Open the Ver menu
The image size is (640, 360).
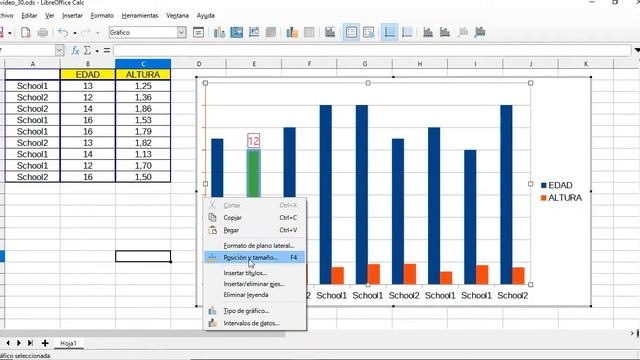[49, 16]
